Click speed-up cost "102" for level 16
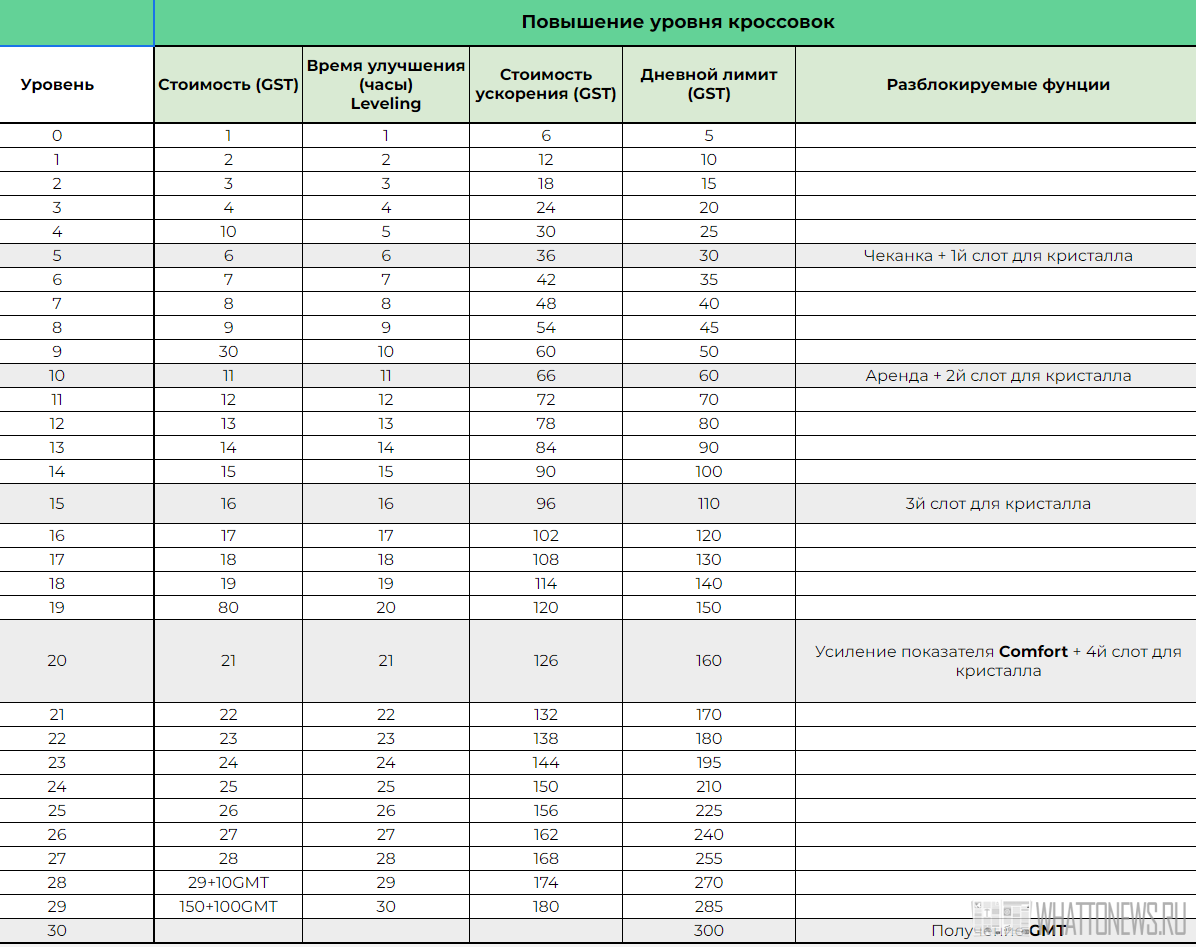 [545, 535]
